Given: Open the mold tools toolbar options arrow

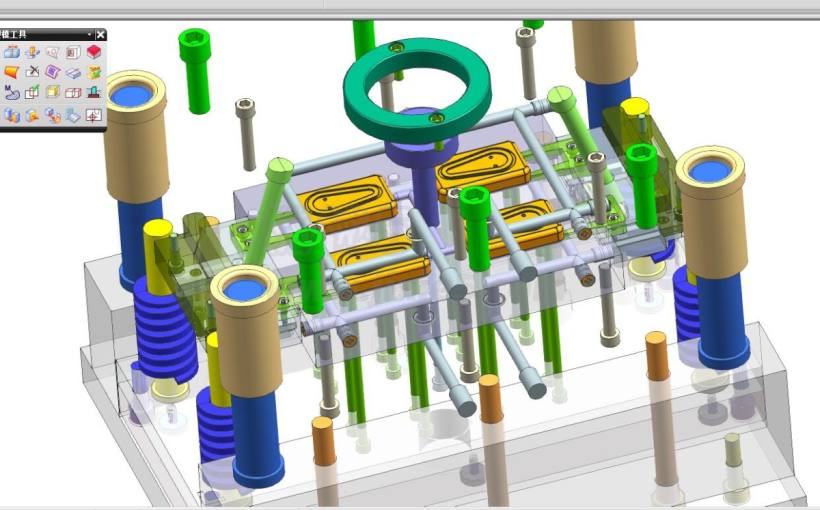Looking at the screenshot, I should click(89, 35).
